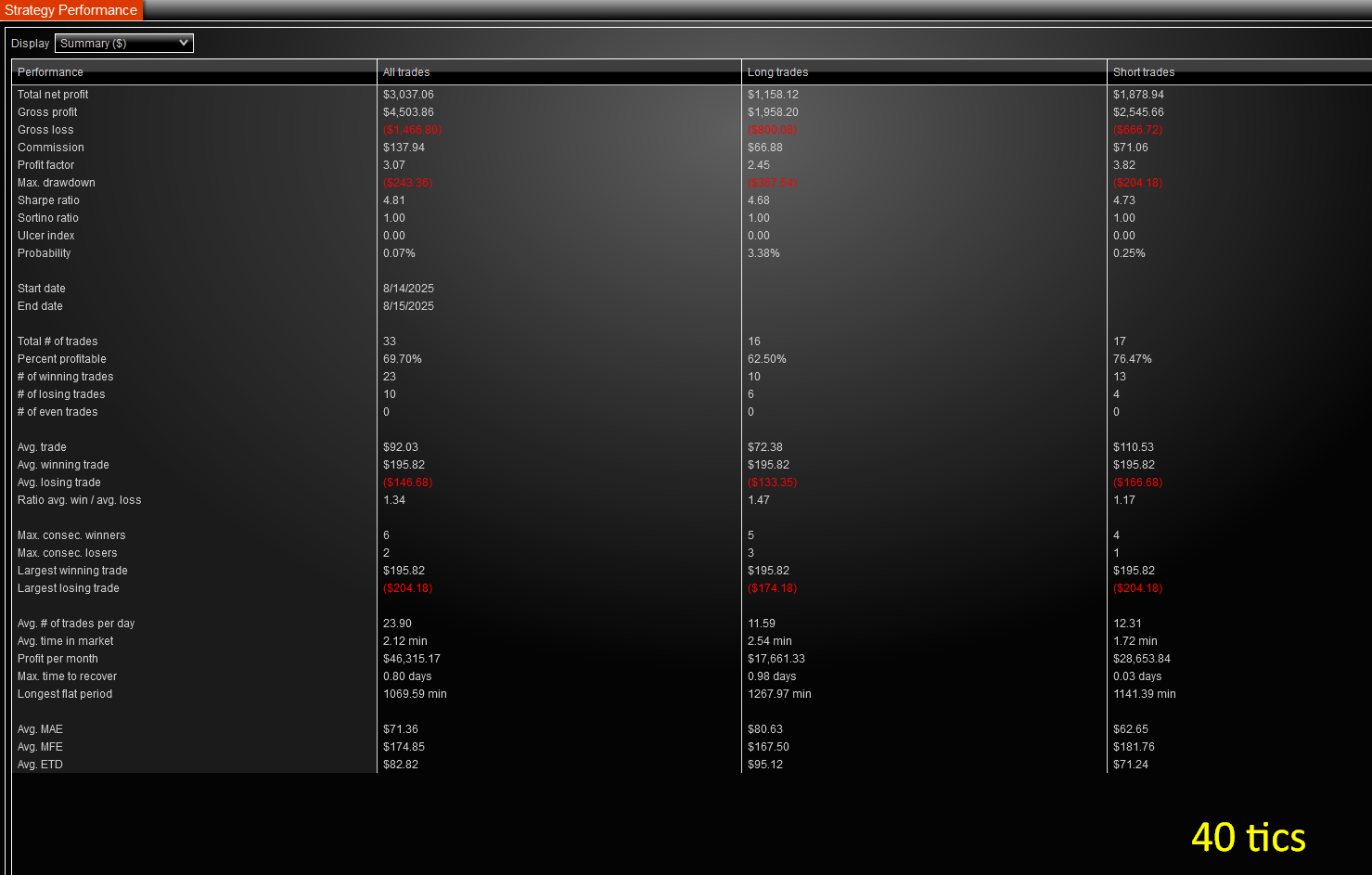Open the Display Summary ($) dropdown
1372x875 pixels.
tap(123, 44)
